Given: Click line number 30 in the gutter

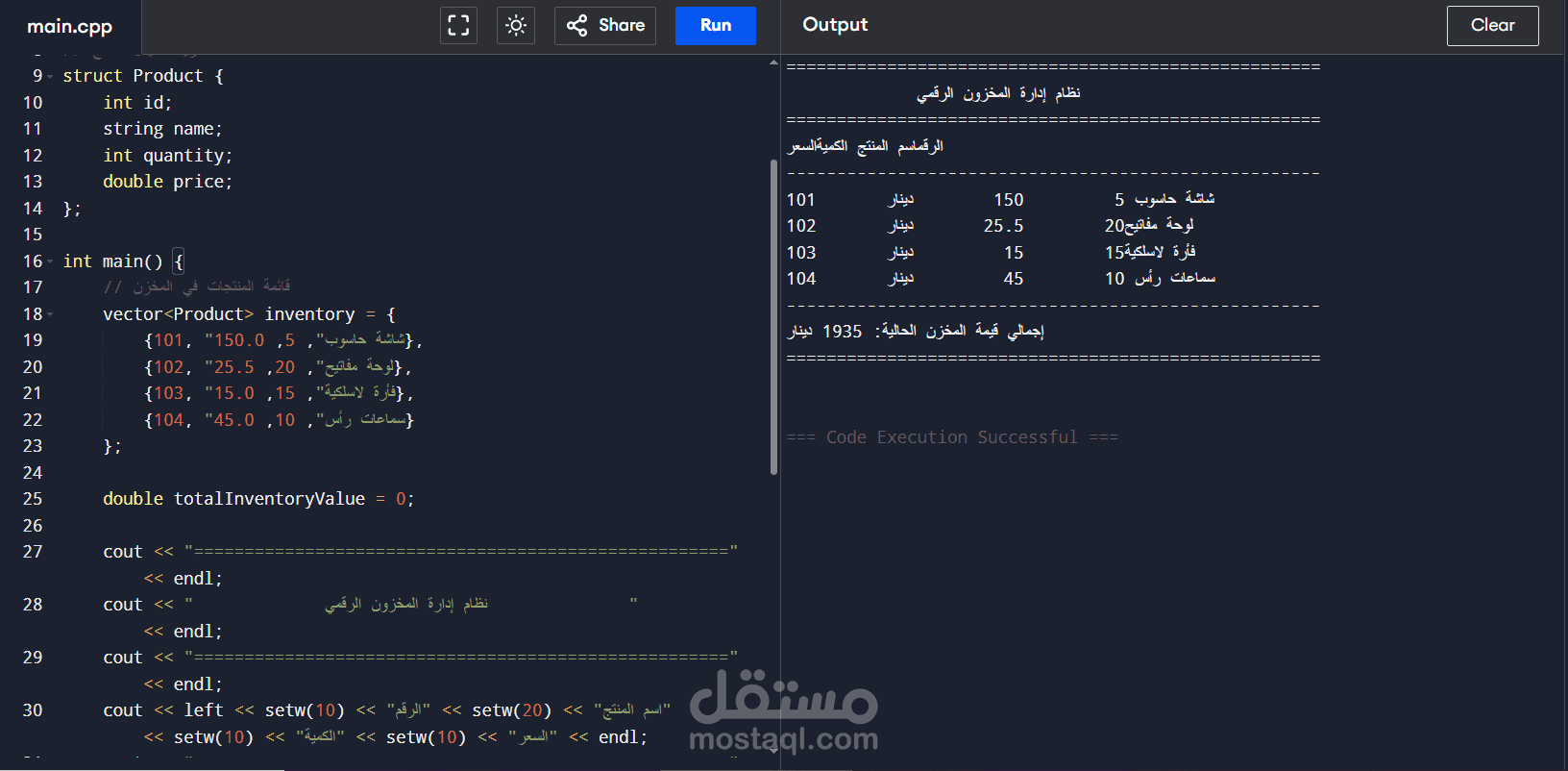Looking at the screenshot, I should (x=33, y=710).
